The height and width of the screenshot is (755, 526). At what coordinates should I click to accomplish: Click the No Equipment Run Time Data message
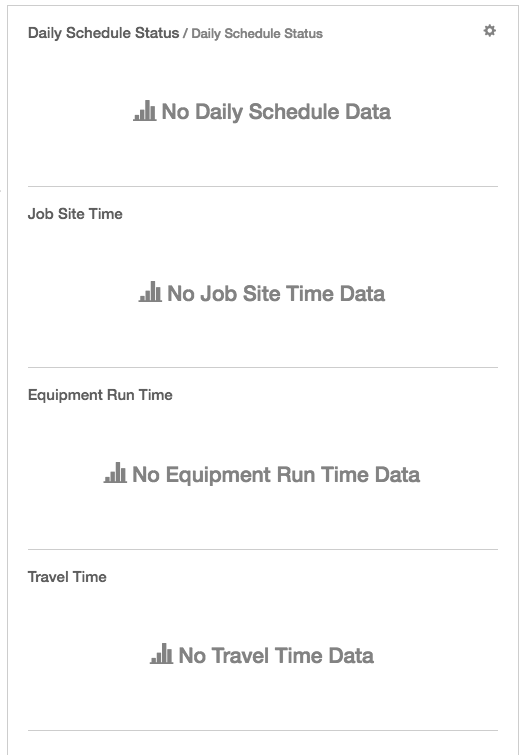276,475
